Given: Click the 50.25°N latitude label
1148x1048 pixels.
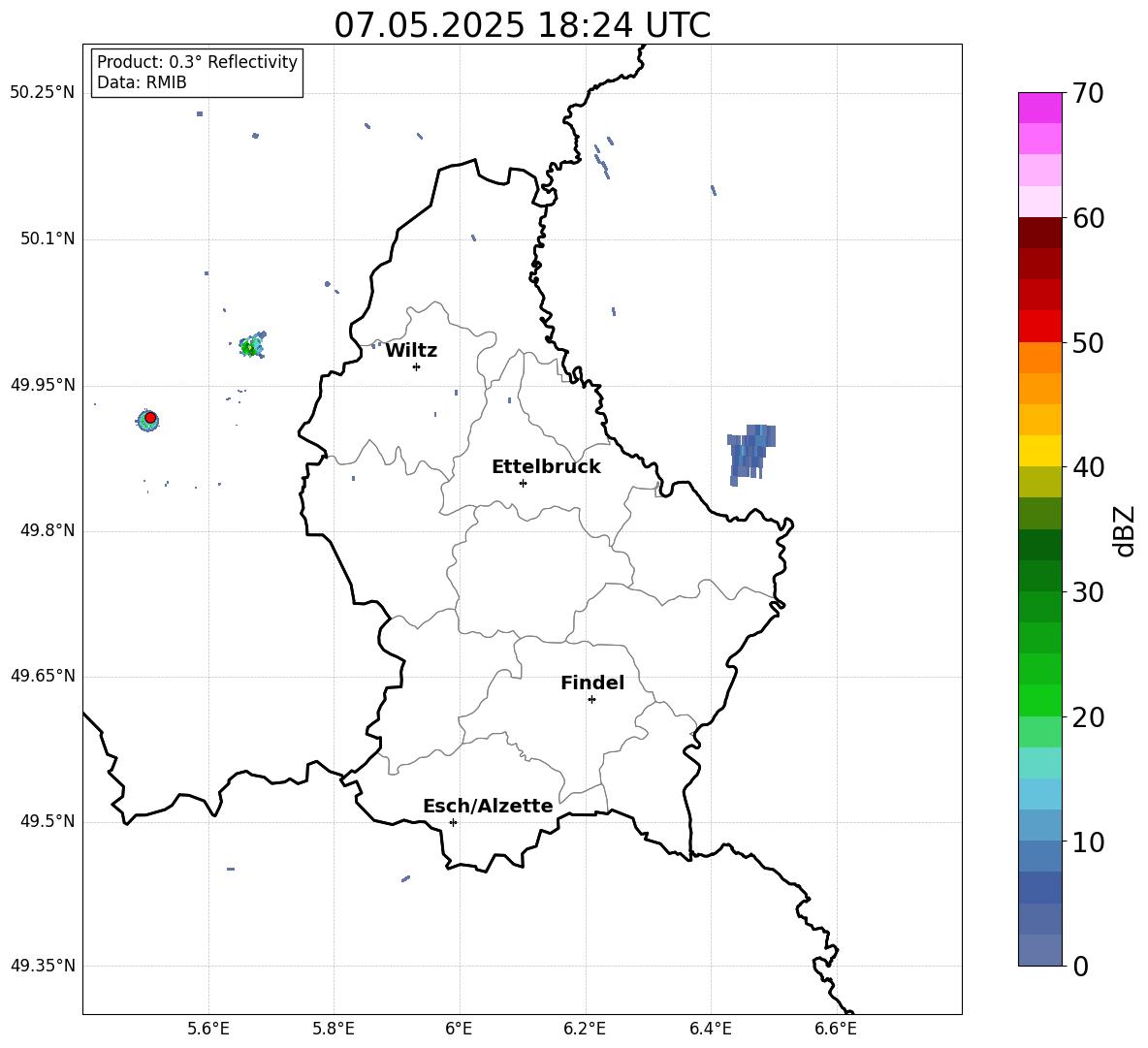Looking at the screenshot, I should 43,93.
